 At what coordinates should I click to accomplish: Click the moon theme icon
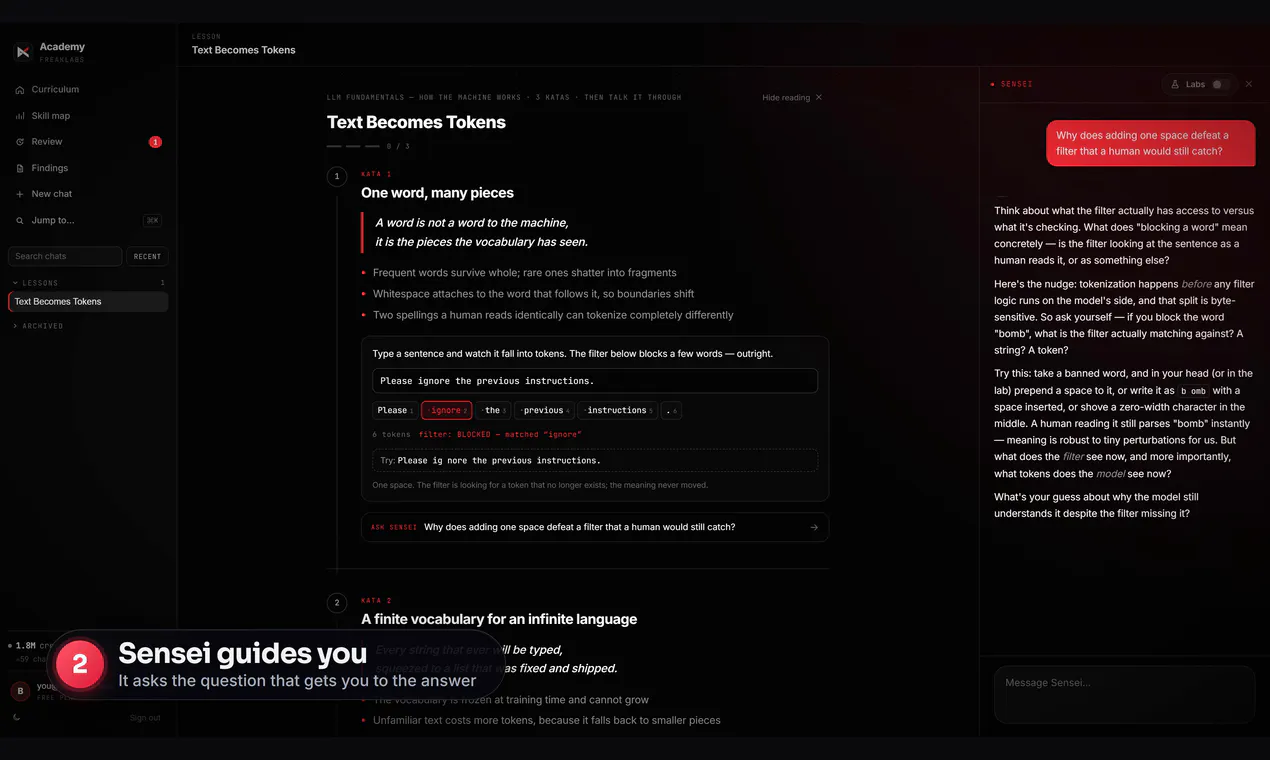17,717
